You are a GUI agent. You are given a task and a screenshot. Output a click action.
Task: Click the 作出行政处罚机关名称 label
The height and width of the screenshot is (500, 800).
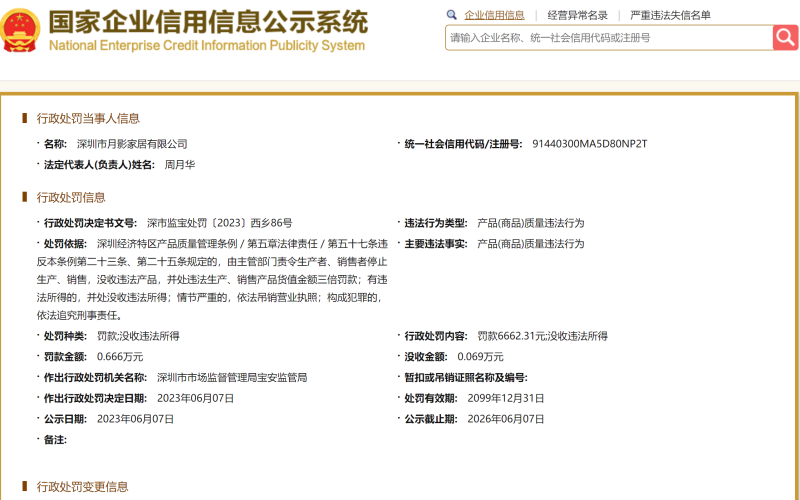click(x=95, y=378)
